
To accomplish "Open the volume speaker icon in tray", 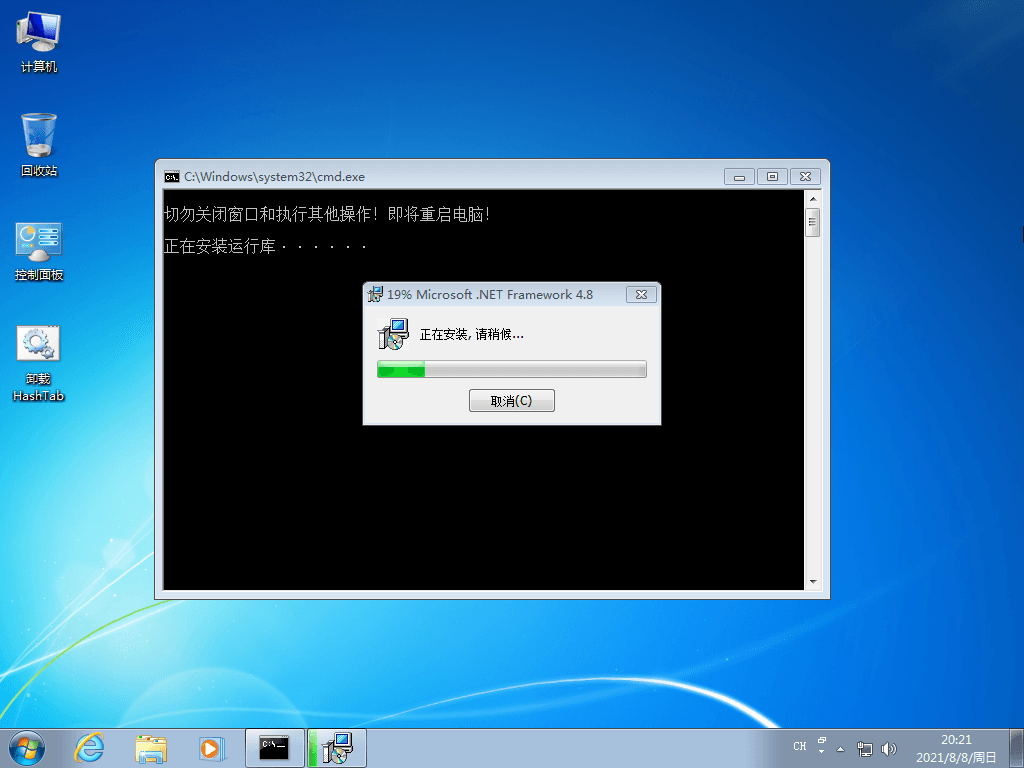I will click(889, 747).
